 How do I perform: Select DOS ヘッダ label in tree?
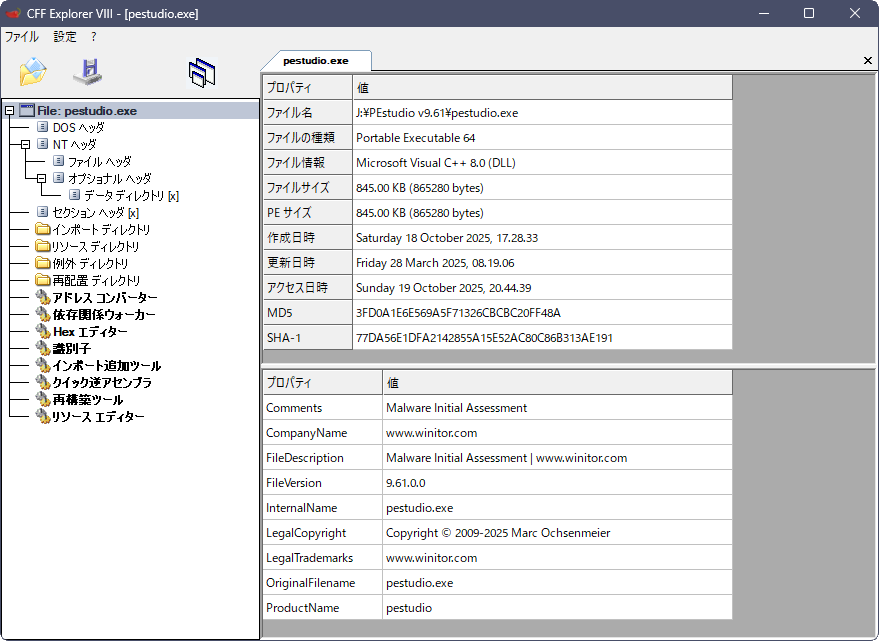[x=78, y=128]
